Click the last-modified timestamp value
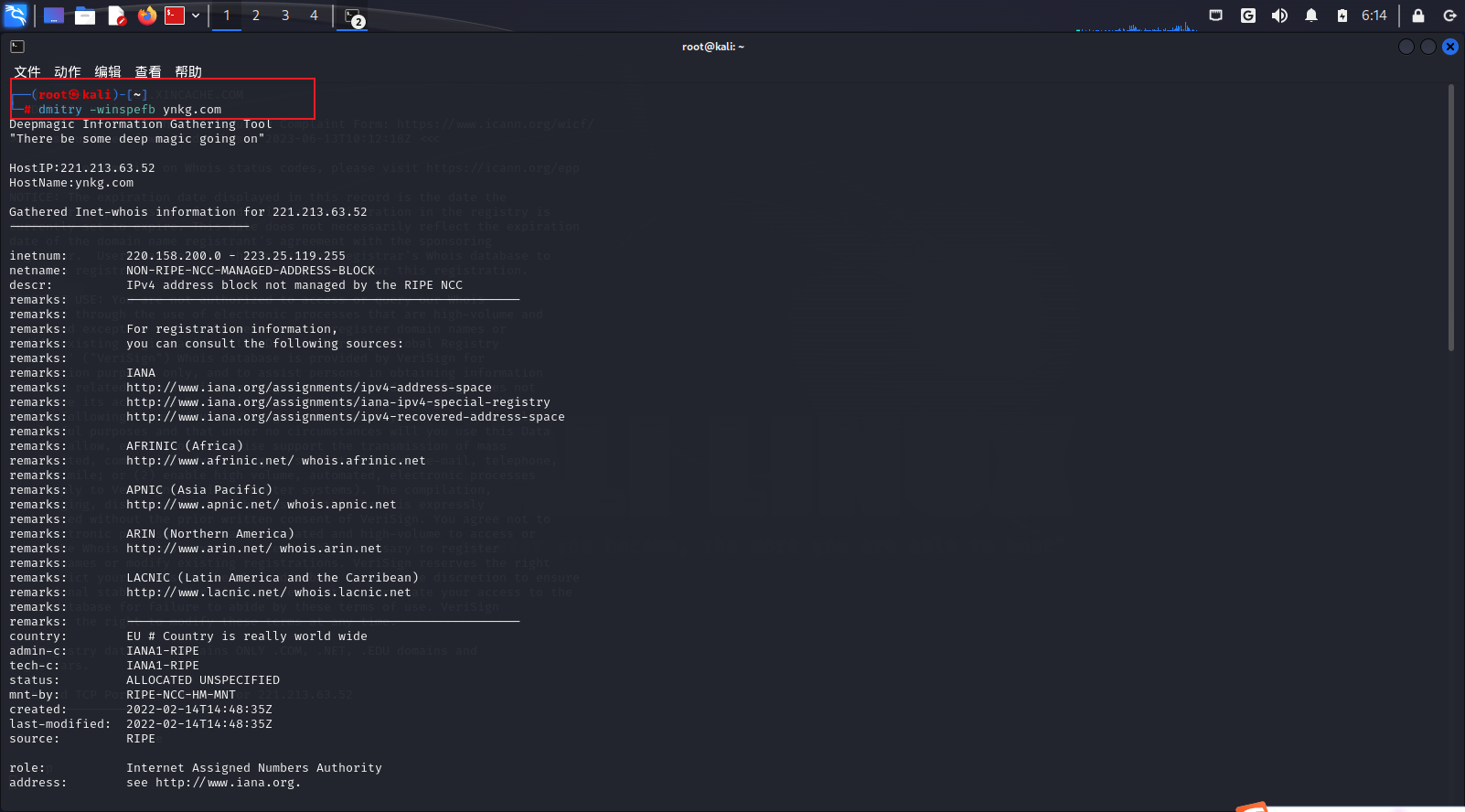1465x812 pixels. point(199,724)
